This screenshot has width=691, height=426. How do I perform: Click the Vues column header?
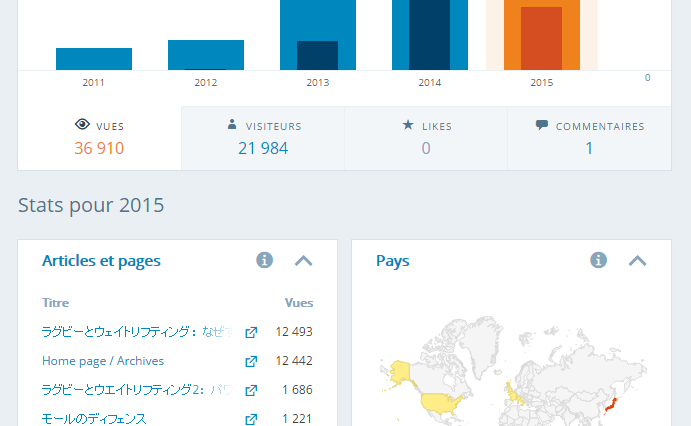click(299, 303)
